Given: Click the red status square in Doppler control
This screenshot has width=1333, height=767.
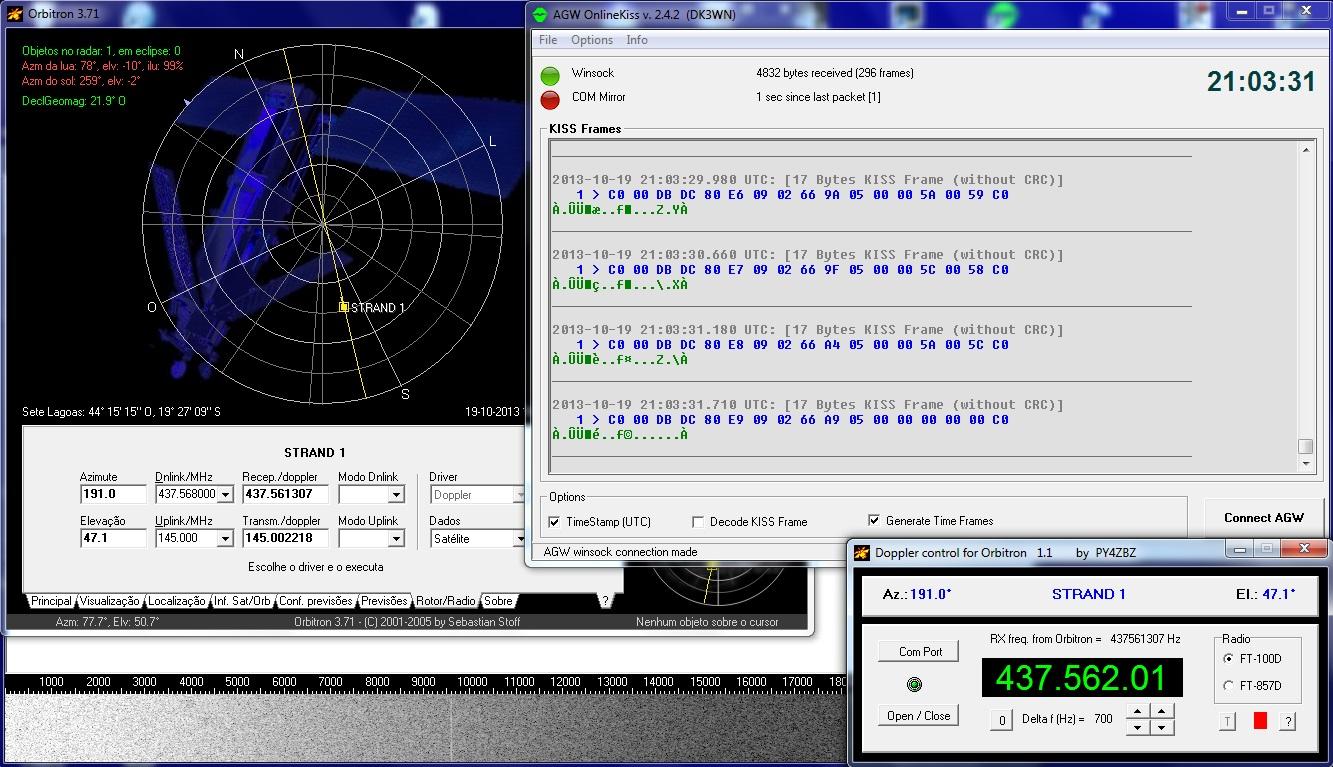Looking at the screenshot, I should [x=1260, y=721].
